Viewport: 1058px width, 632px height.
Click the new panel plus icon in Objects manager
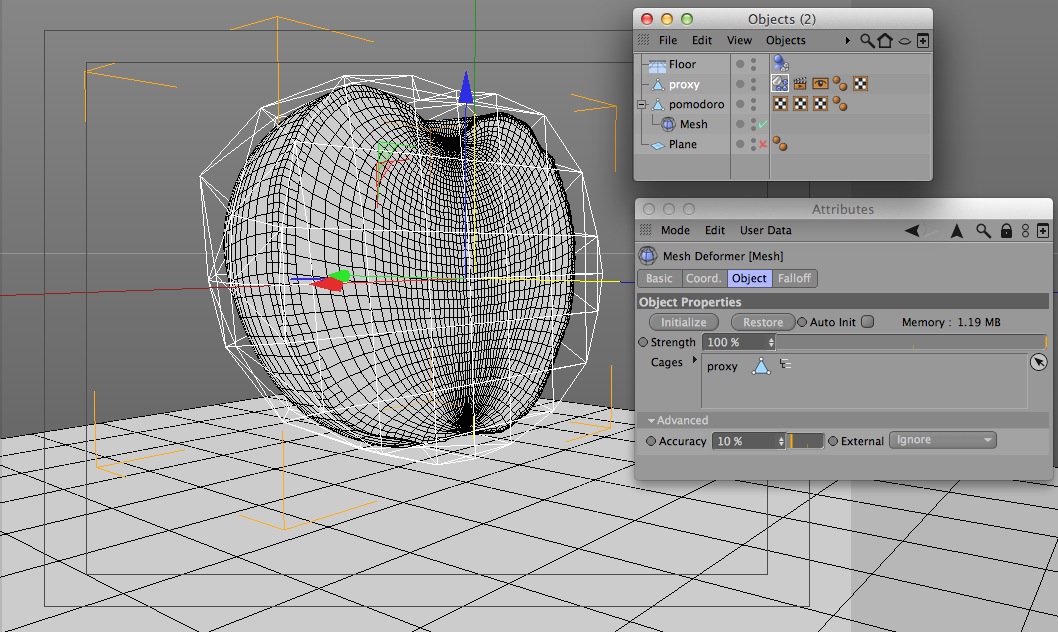pyautogui.click(x=922, y=40)
